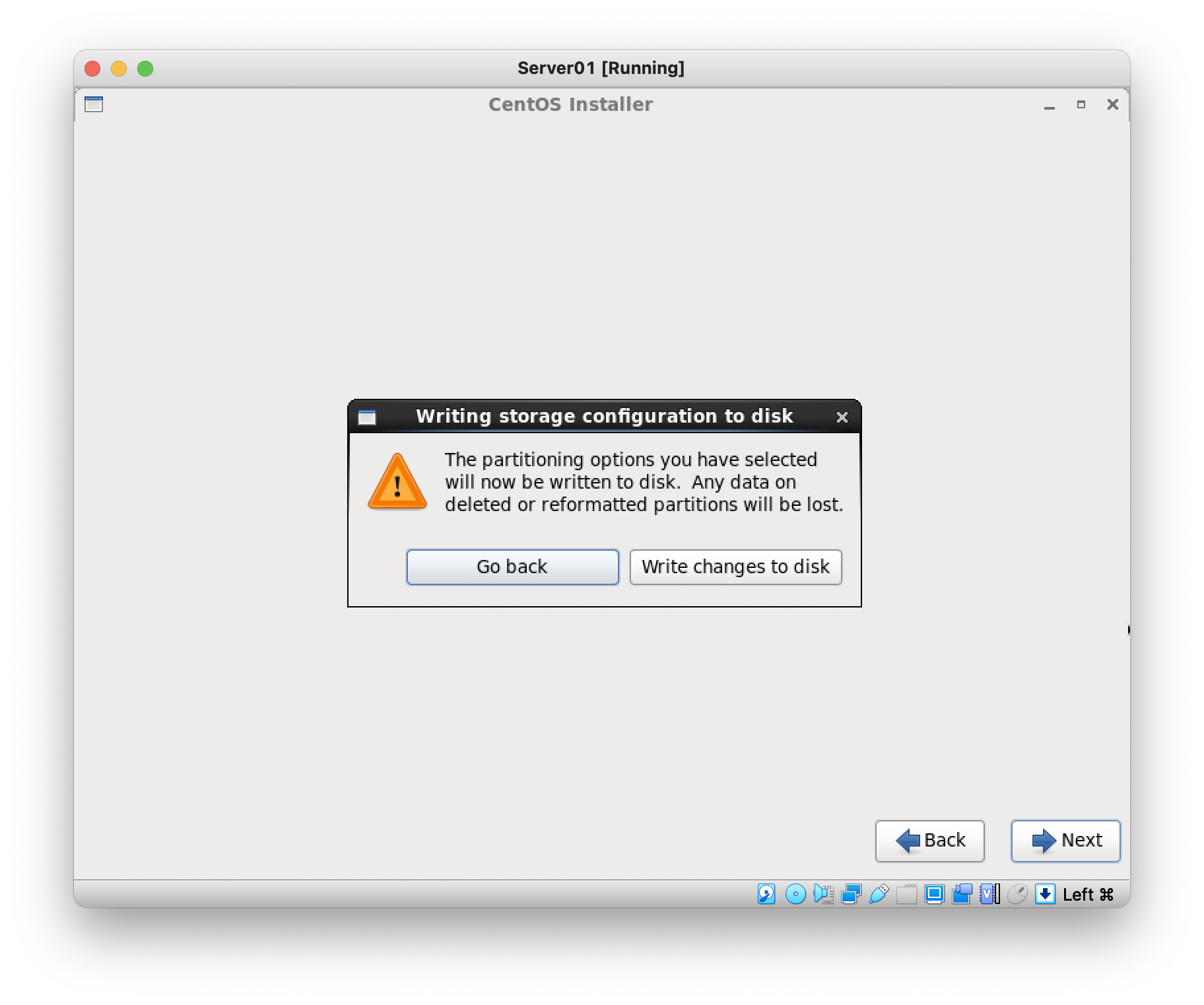Click the dialog warning message text
The image size is (1204, 1005).
point(644,482)
